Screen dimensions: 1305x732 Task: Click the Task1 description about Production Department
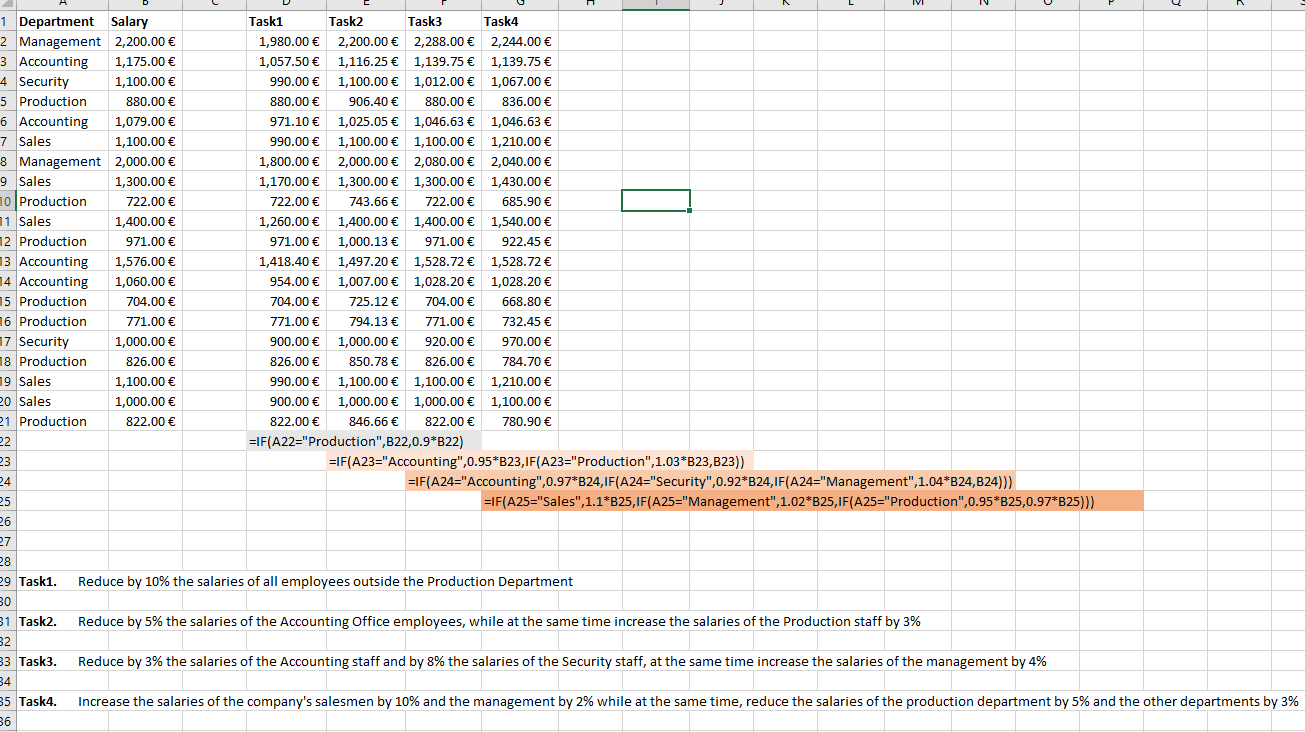325,581
